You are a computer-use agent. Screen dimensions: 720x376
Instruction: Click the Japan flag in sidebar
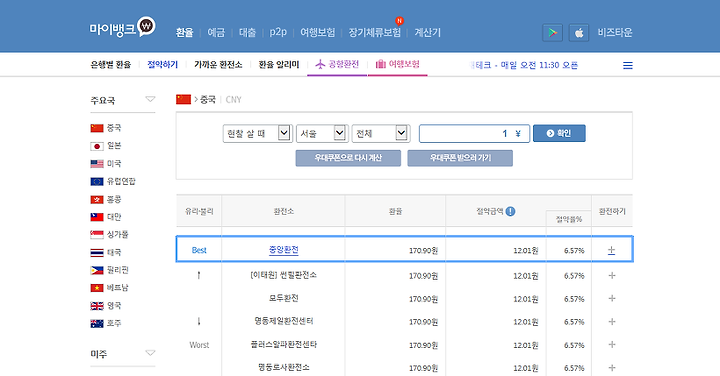coord(97,146)
